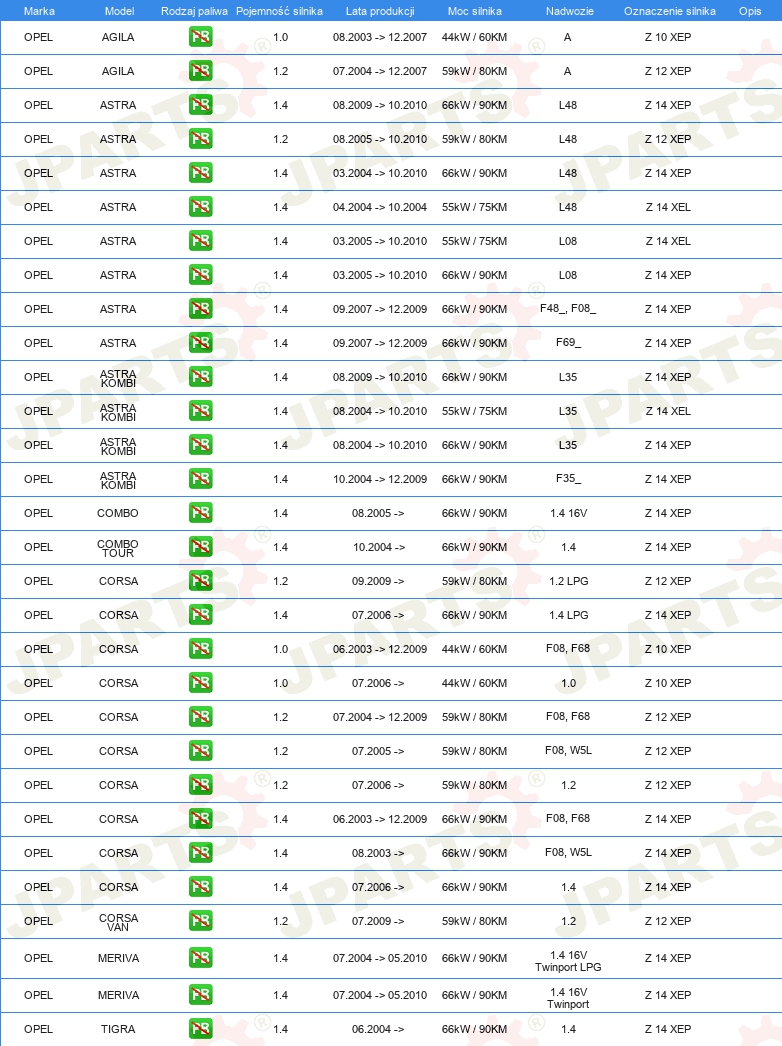This screenshot has width=782, height=1046.
Task: Click the 1.2 LPG body cell
Action: (x=568, y=581)
